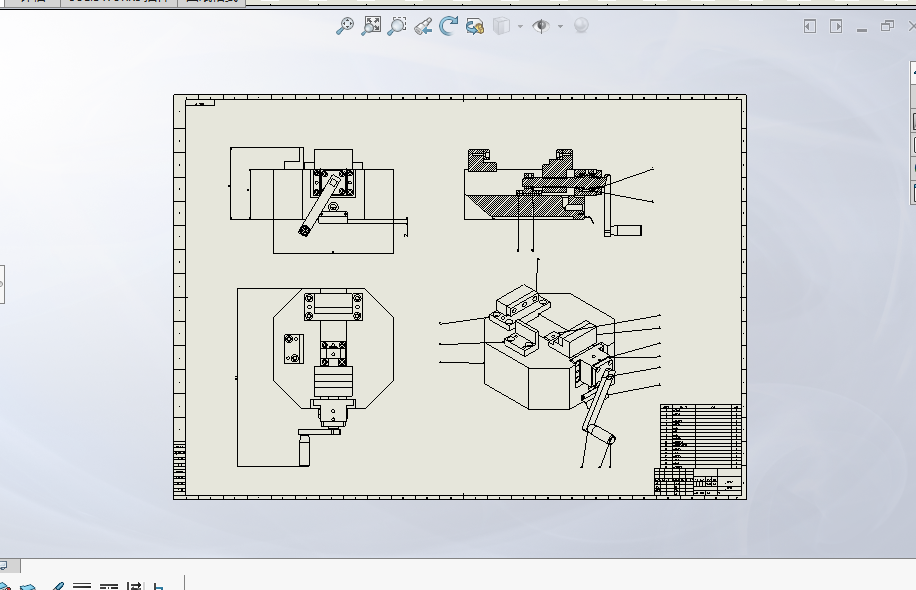Click the right-arrow panel icon at top right

836,26
